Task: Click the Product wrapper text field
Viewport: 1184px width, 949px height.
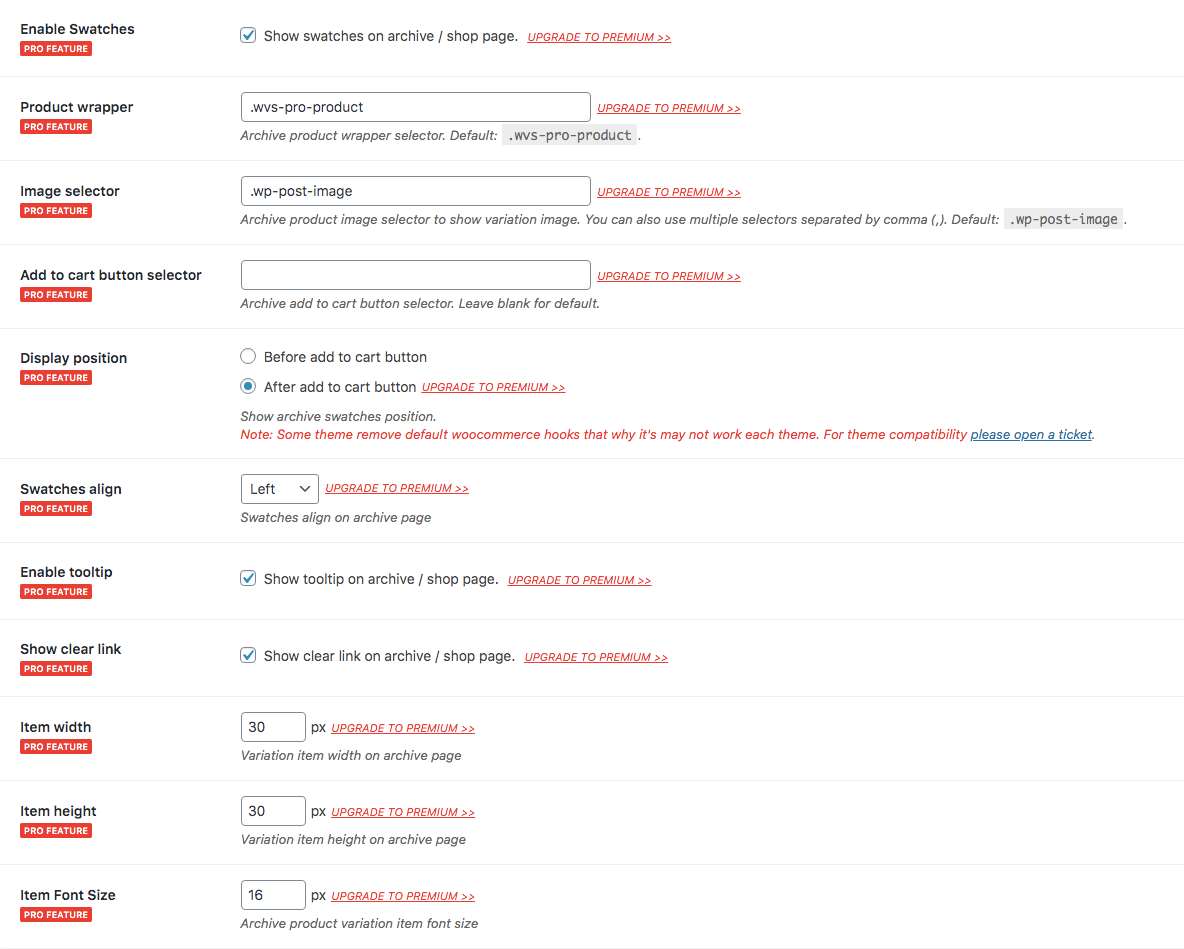Action: coord(415,107)
